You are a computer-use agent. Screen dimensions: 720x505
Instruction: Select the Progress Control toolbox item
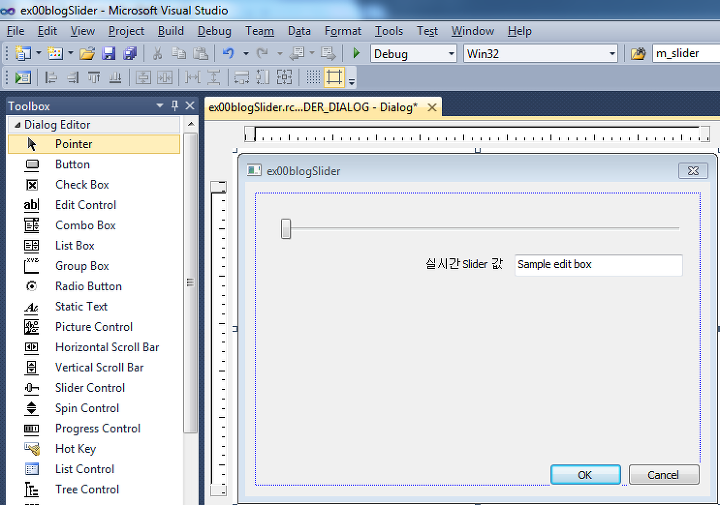(x=94, y=428)
